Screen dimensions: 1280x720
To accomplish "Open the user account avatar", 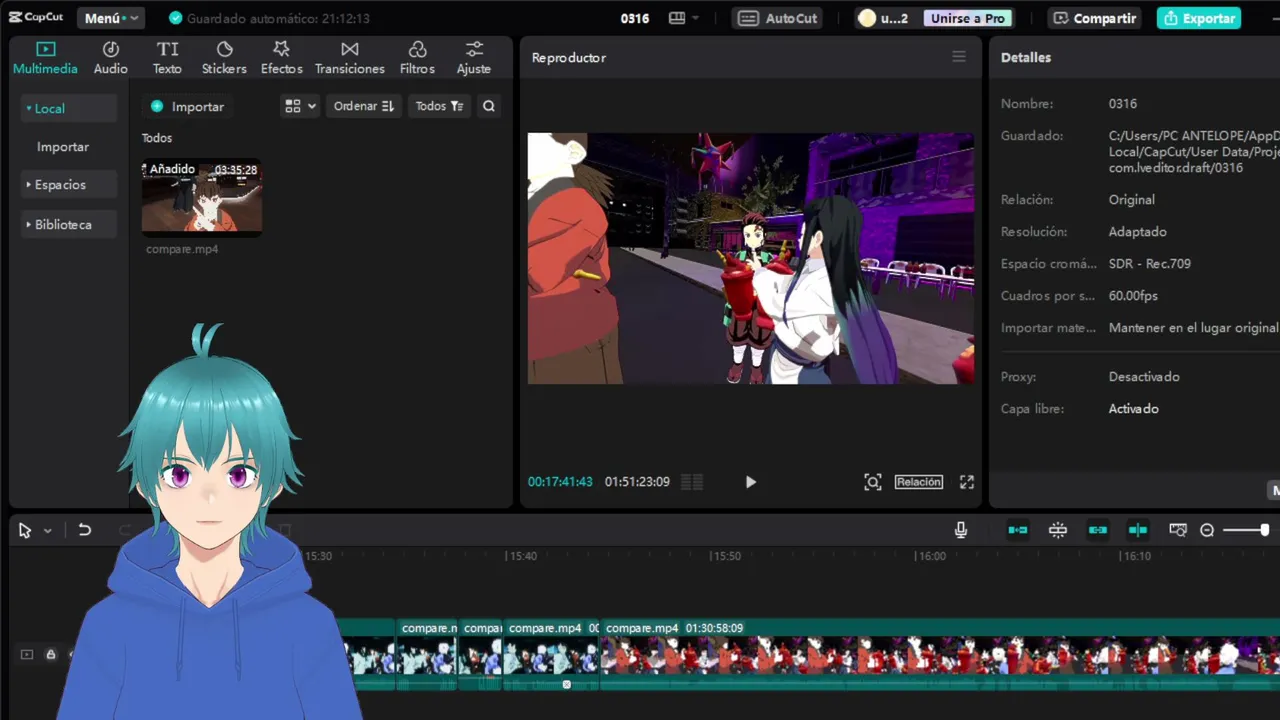I will [867, 18].
